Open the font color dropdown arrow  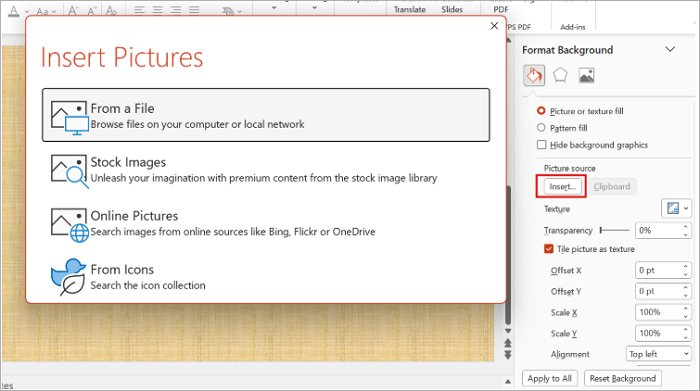tap(26, 12)
